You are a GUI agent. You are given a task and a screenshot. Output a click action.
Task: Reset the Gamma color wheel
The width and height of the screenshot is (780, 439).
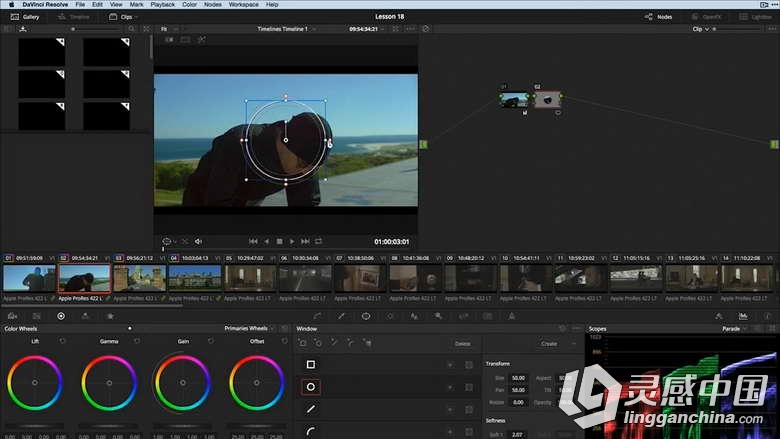tap(137, 341)
